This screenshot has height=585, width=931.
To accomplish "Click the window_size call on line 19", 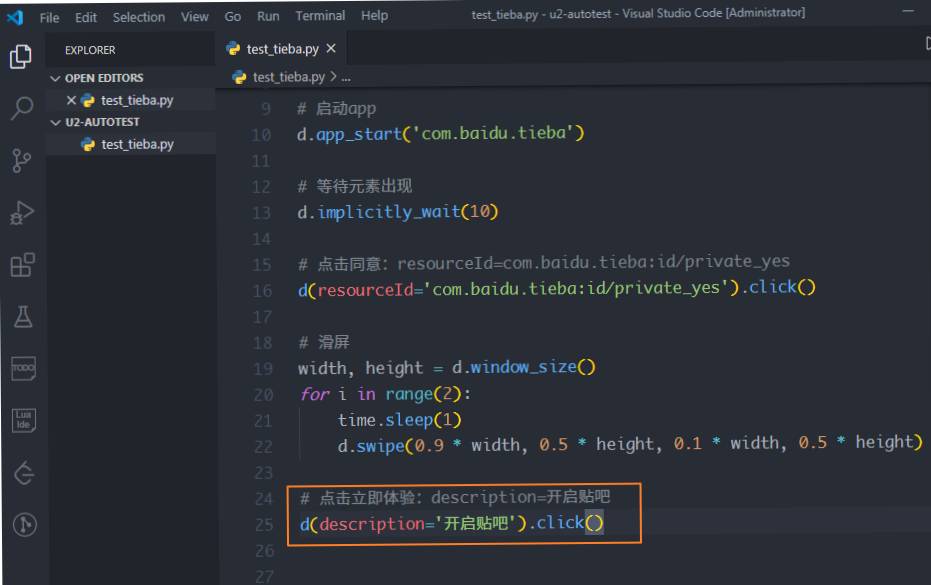I will [x=524, y=367].
